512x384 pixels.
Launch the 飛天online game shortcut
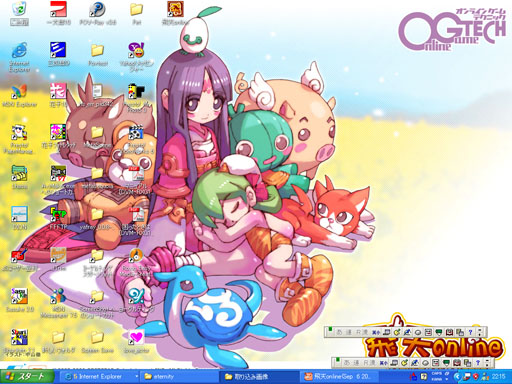tap(175, 13)
